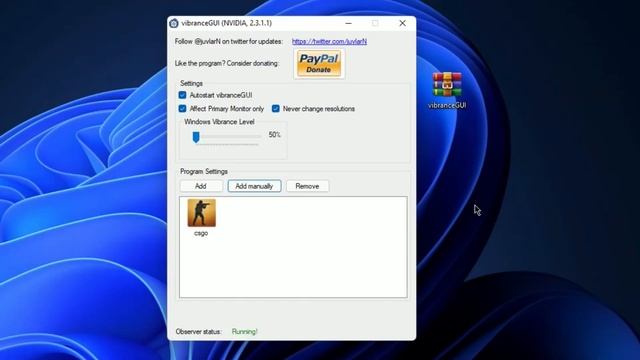Viewport: 640px width, 360px height.
Task: Toggle Autostart vibranceGUI checkbox
Action: [182, 95]
